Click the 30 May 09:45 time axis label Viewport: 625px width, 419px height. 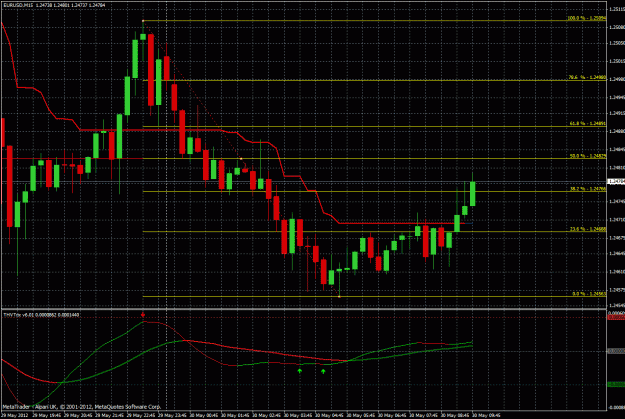486,415
